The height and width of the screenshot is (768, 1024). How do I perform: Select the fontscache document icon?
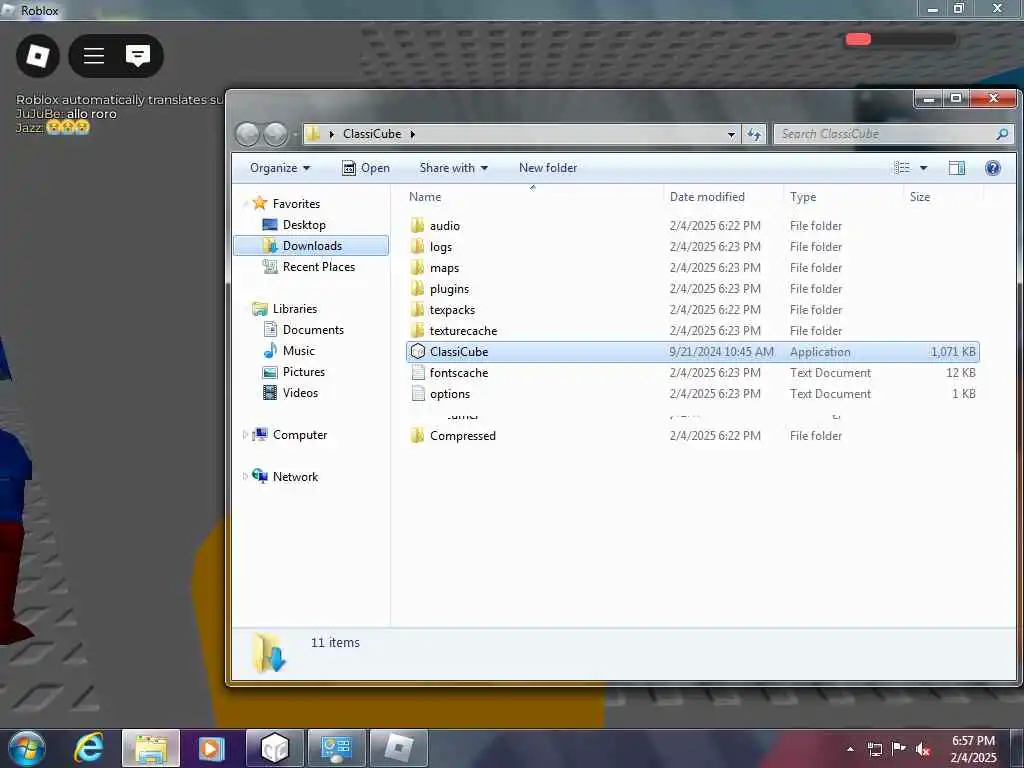418,373
